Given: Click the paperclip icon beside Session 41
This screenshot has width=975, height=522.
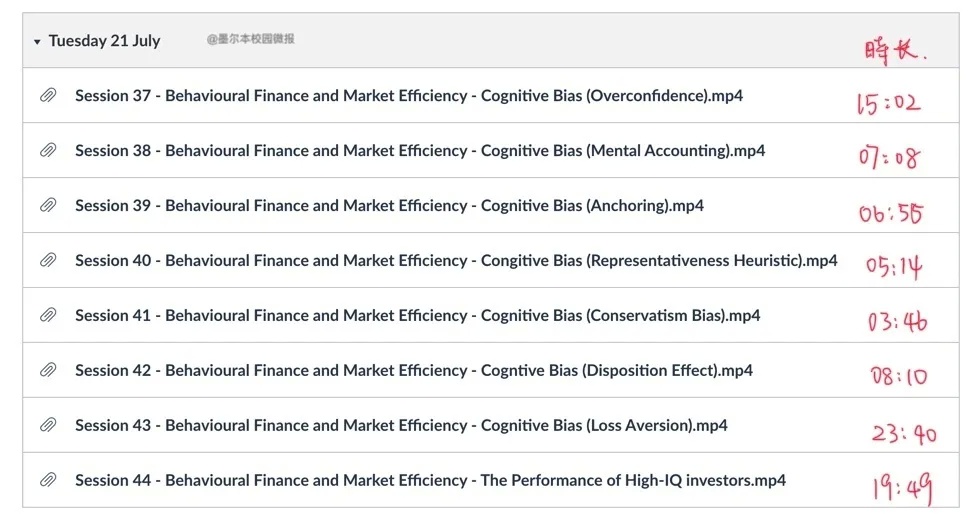Looking at the screenshot, I should [x=48, y=315].
